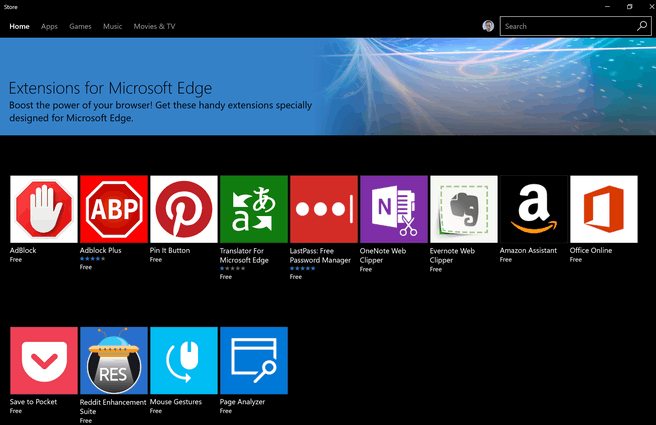Select the Page Analyzer icon
The height and width of the screenshot is (425, 656).
(x=254, y=361)
